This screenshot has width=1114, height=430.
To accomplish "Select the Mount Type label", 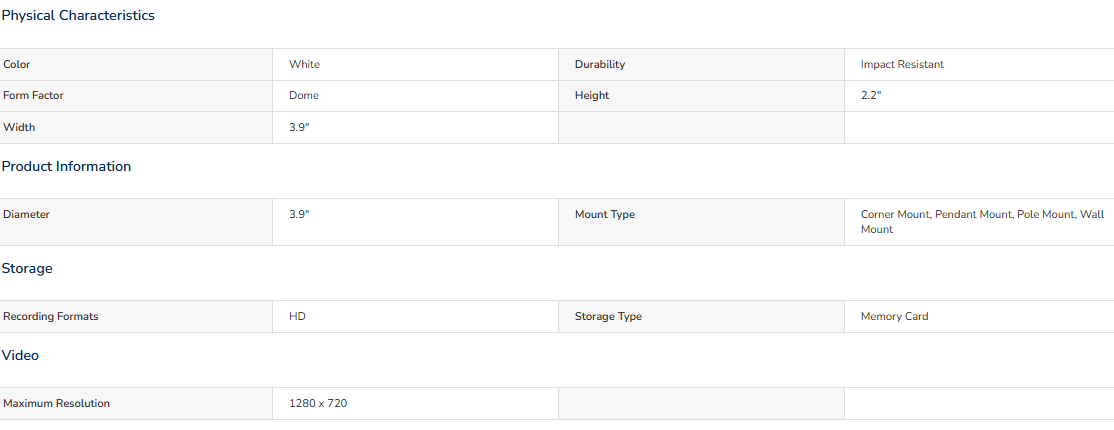I will (605, 215).
